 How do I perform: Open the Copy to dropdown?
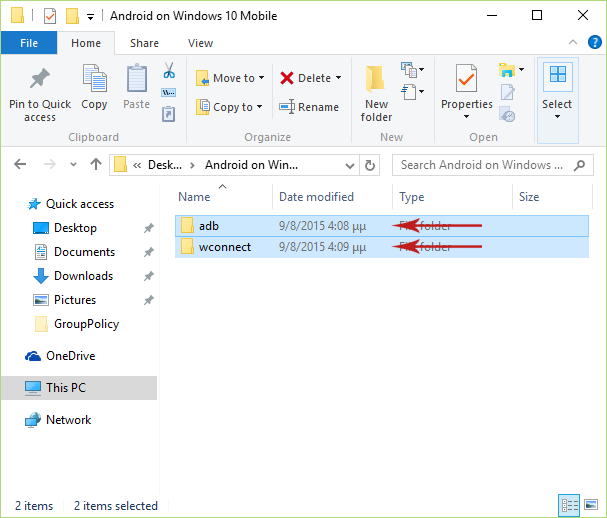(x=229, y=107)
